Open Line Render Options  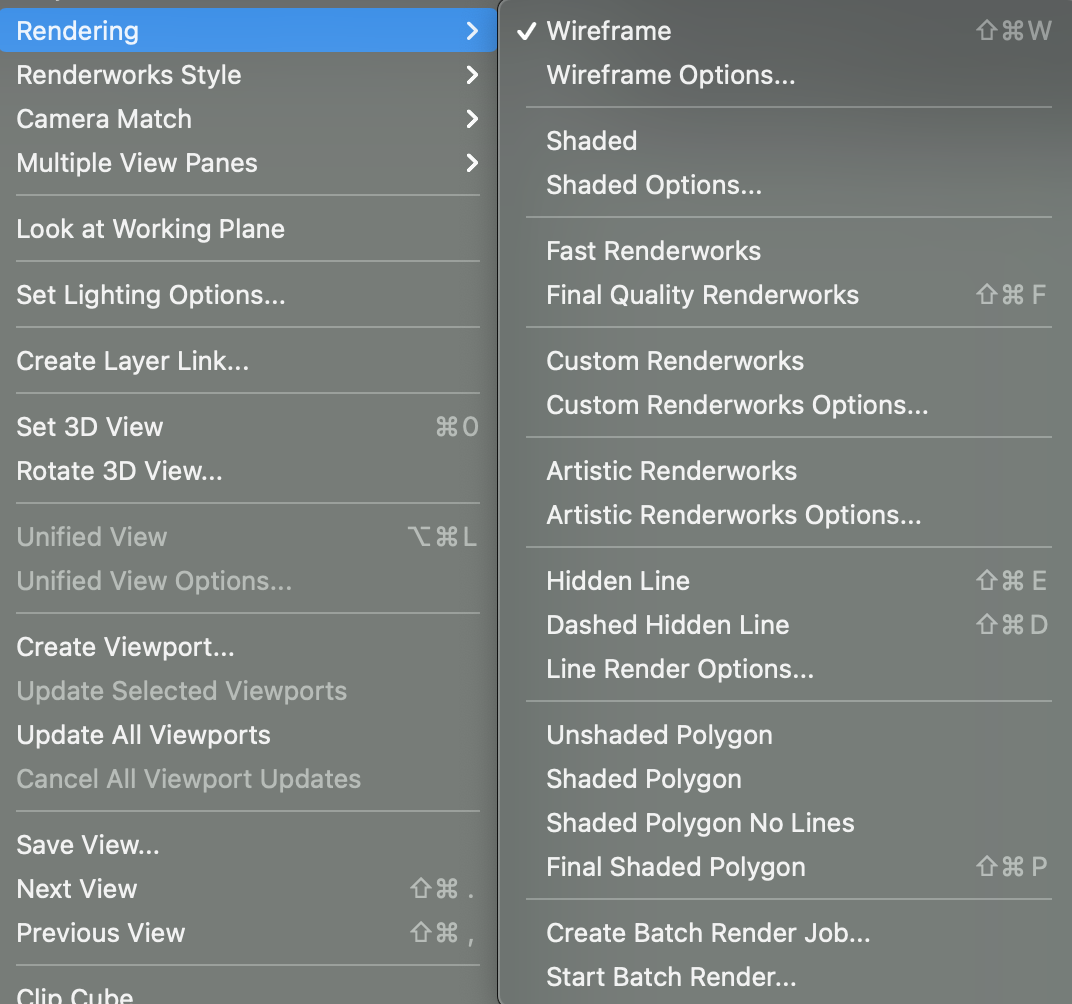pyautogui.click(x=679, y=669)
